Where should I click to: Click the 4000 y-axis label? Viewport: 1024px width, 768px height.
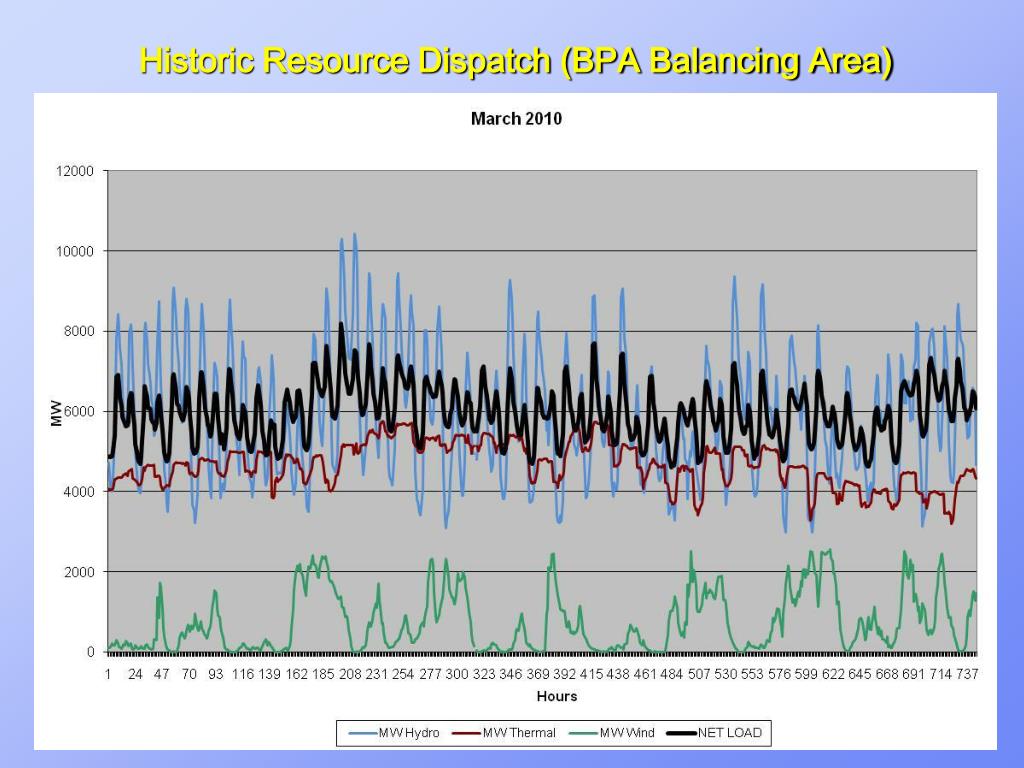pos(78,492)
